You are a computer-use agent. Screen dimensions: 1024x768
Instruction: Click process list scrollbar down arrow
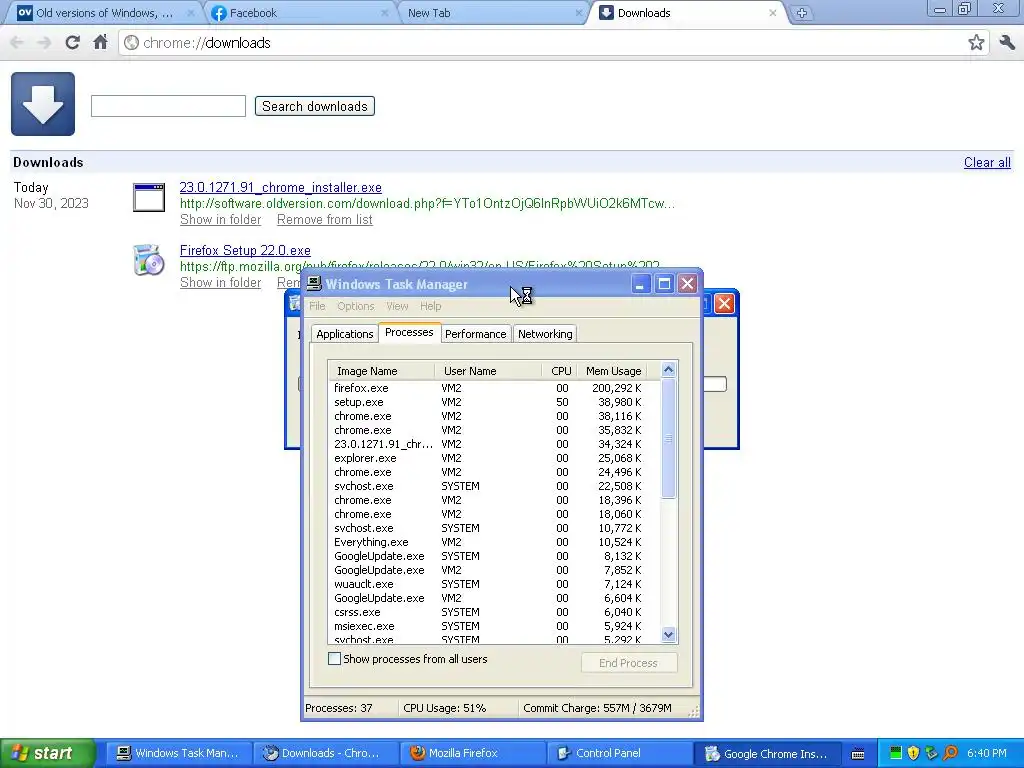click(x=668, y=635)
